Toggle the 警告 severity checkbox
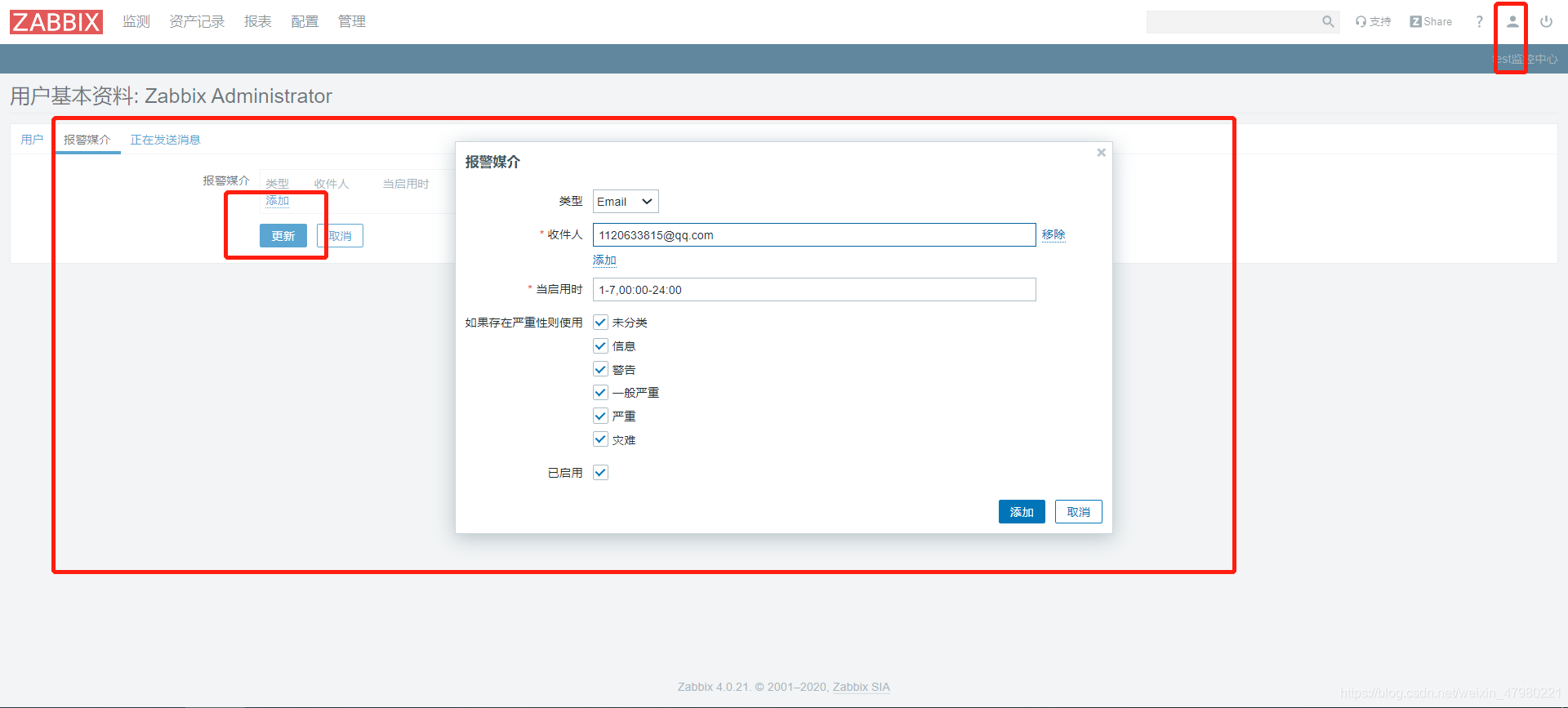The width and height of the screenshot is (1568, 708). [600, 369]
